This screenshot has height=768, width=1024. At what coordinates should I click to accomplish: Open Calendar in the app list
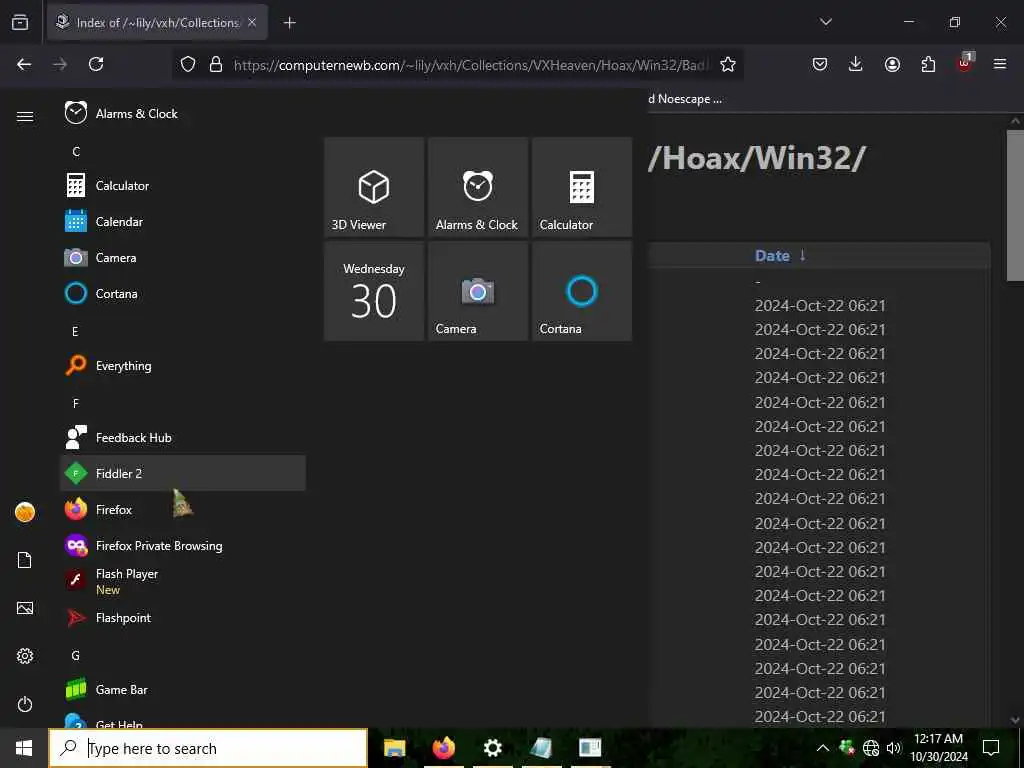pyautogui.click(x=183, y=221)
